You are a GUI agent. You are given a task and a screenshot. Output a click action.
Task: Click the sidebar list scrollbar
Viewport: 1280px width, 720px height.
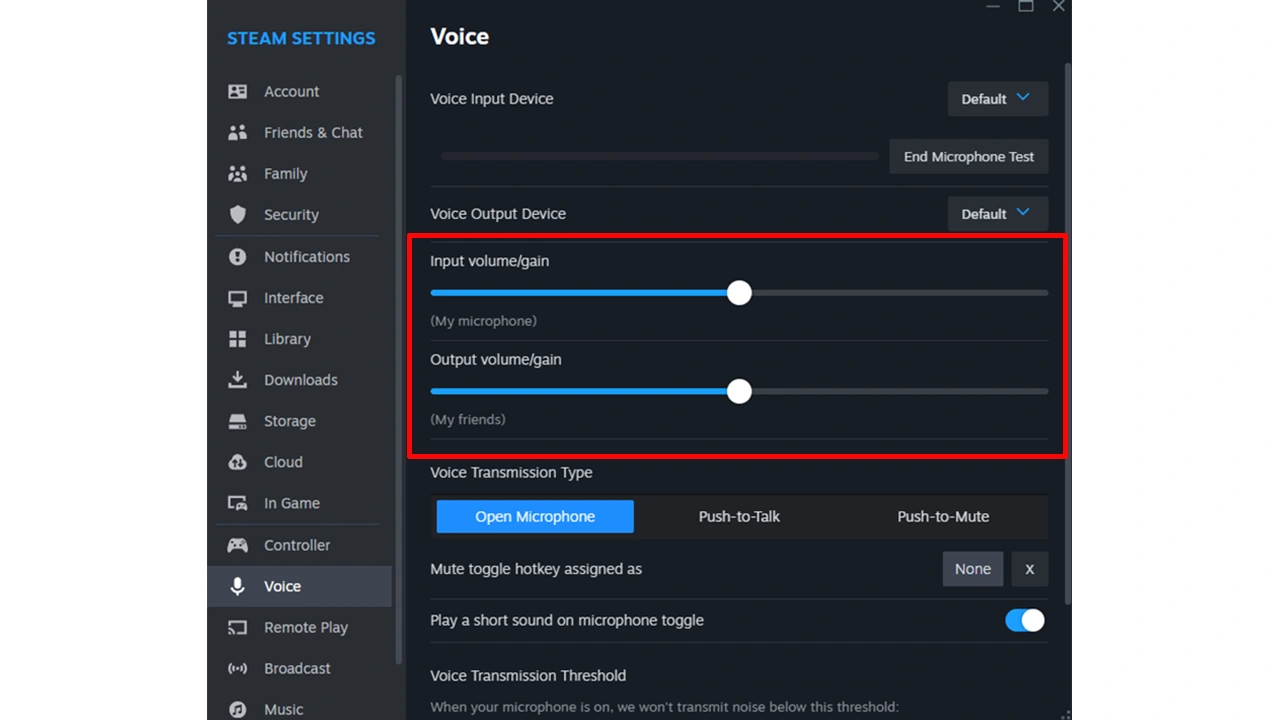[x=399, y=370]
